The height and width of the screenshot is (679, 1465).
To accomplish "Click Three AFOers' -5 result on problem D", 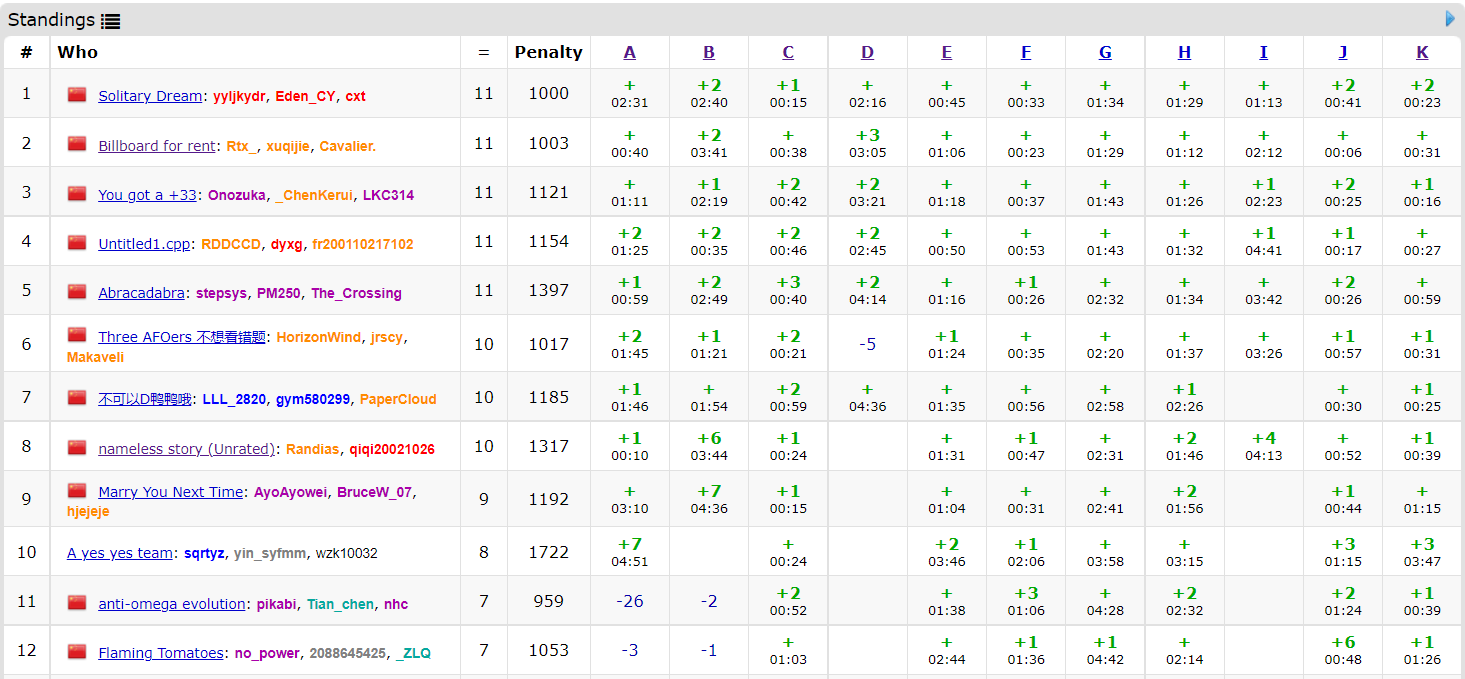I will (x=867, y=344).
